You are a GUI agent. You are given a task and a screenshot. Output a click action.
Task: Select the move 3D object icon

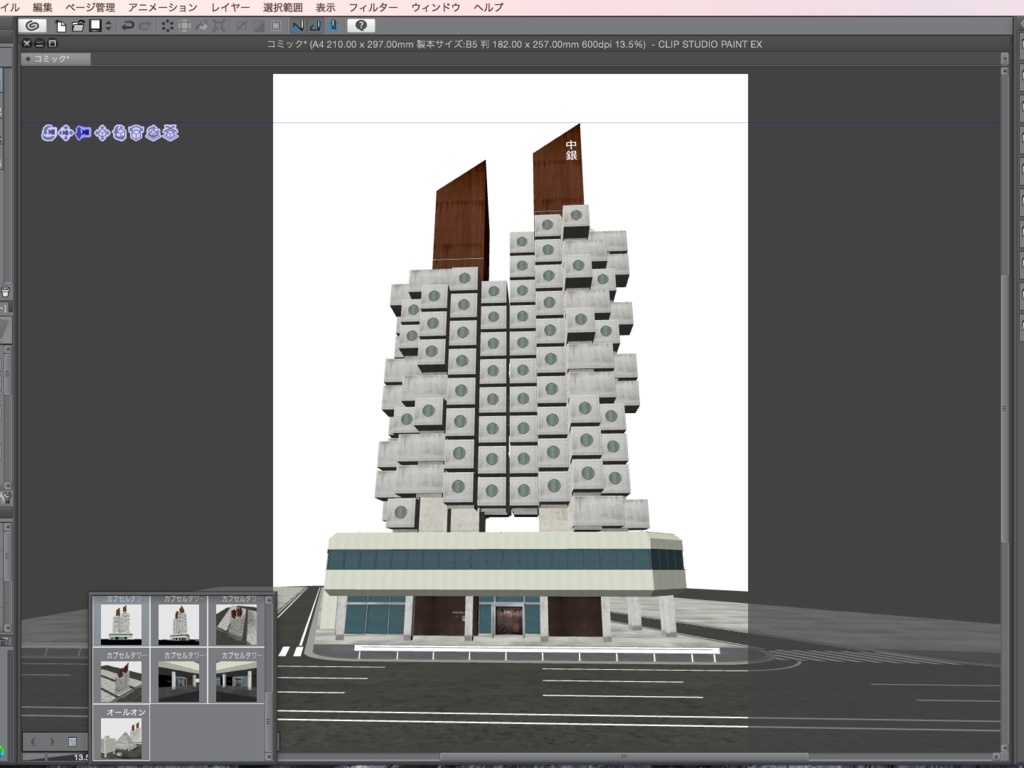tap(102, 133)
